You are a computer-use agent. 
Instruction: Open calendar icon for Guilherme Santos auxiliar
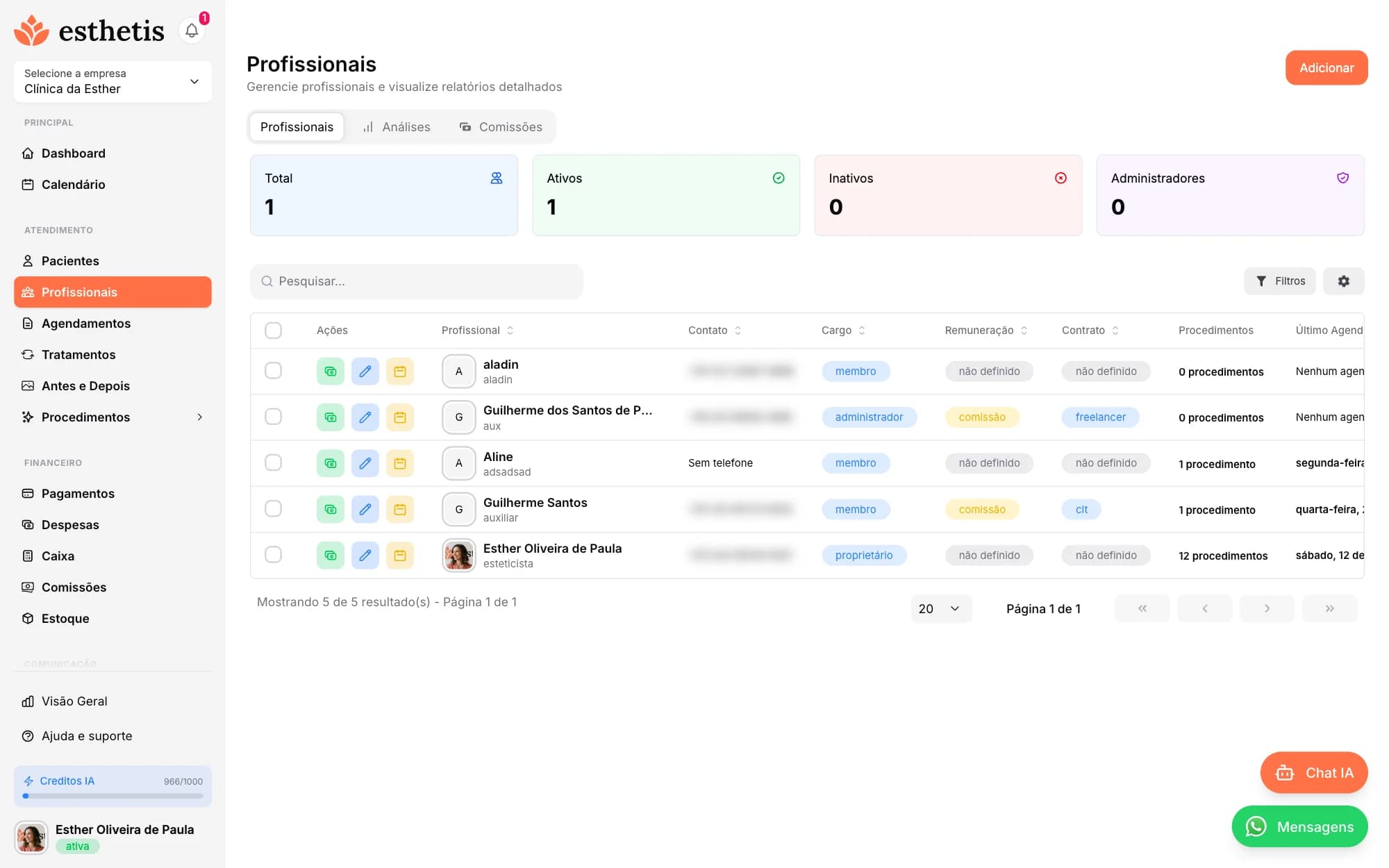tap(400, 510)
